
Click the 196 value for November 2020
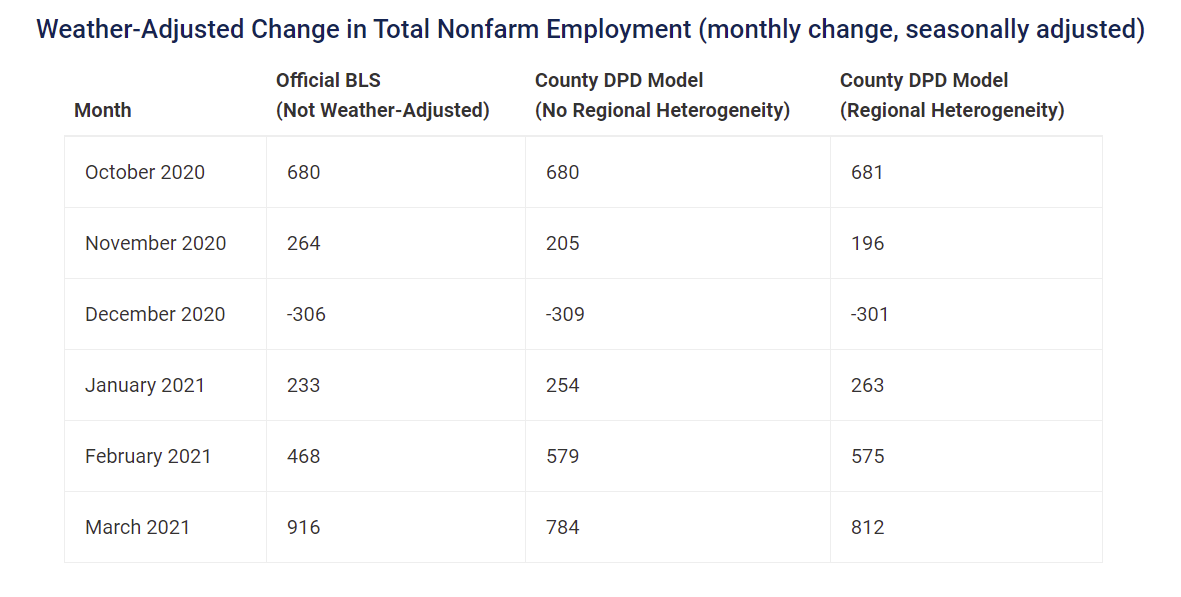[x=868, y=243]
